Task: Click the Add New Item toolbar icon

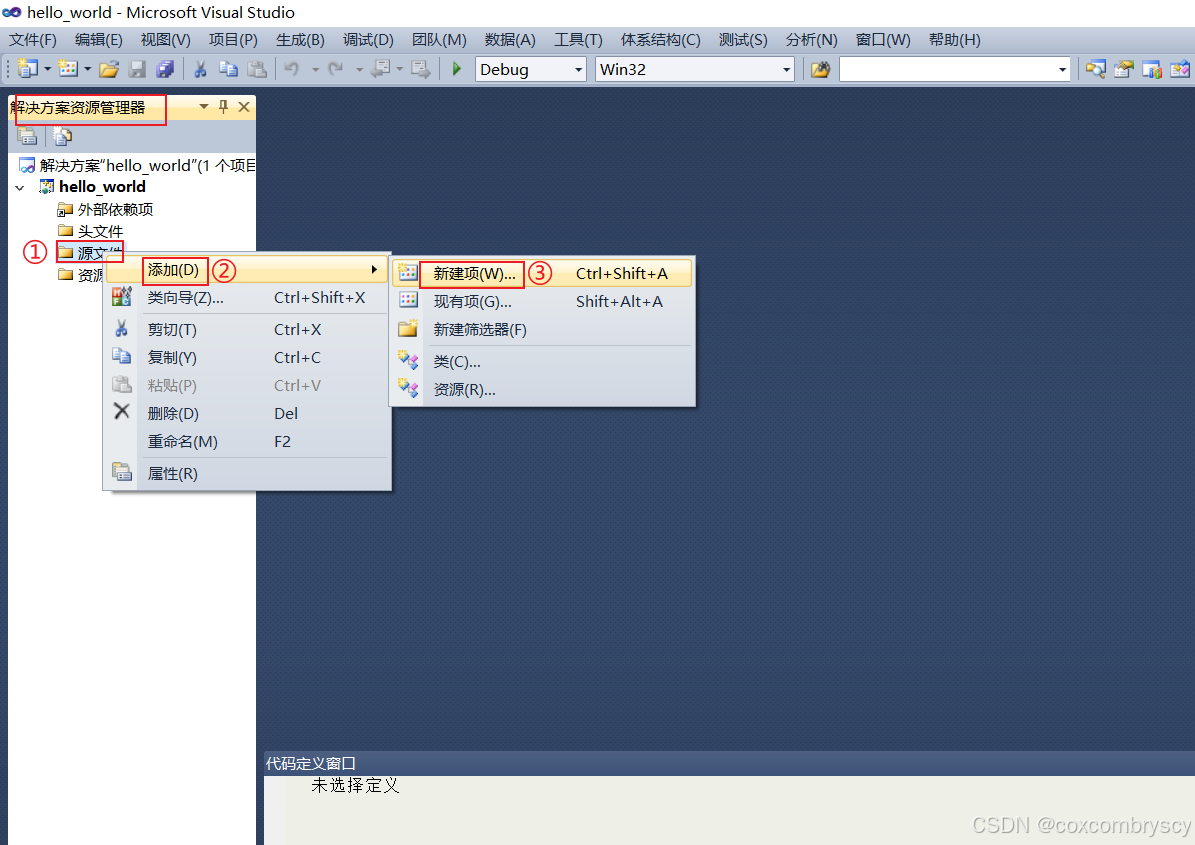Action: (x=68, y=69)
